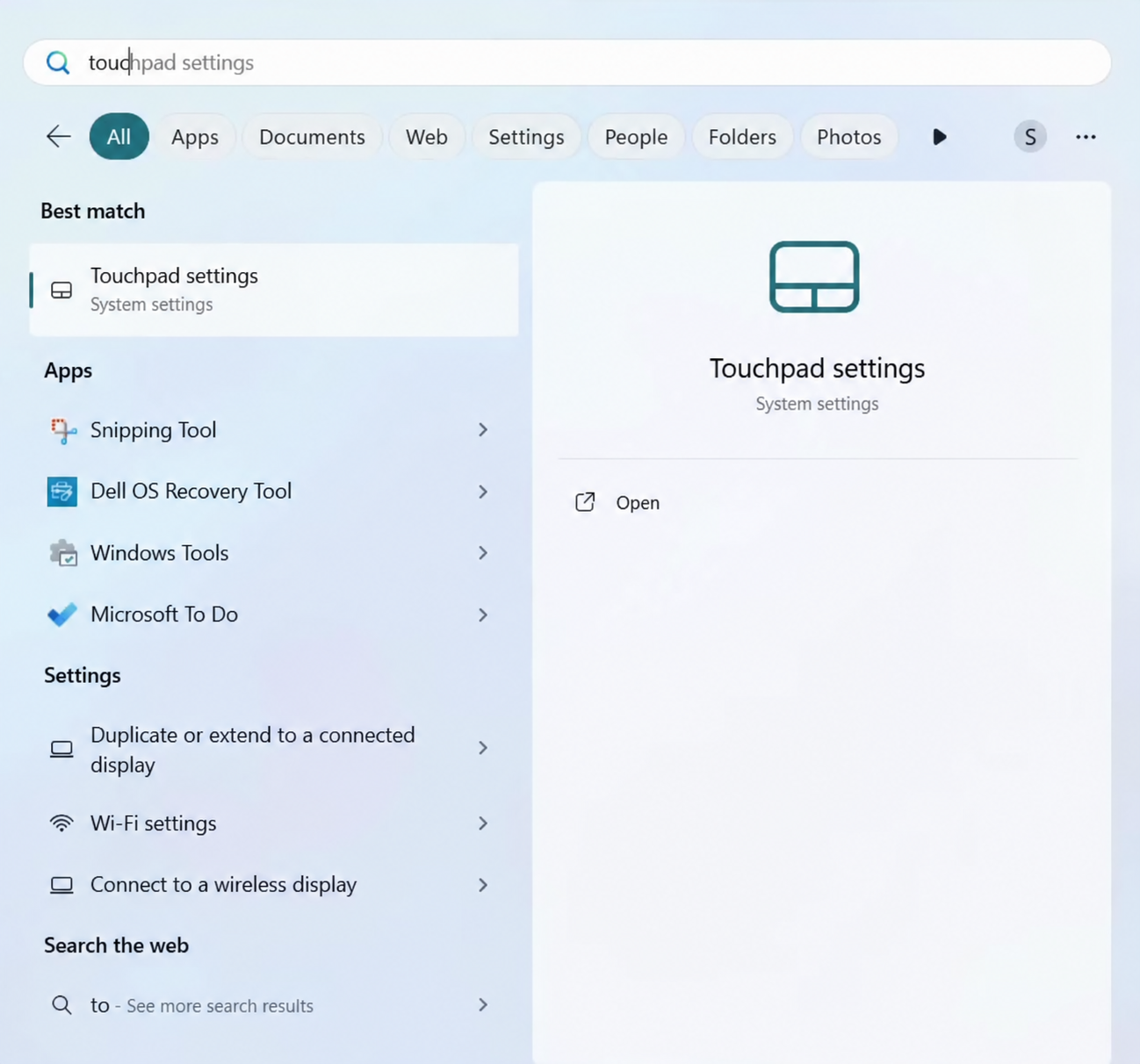The width and height of the screenshot is (1140, 1064).
Task: Click the 'Dell OS Recovery Tool' result text
Action: tap(191, 492)
